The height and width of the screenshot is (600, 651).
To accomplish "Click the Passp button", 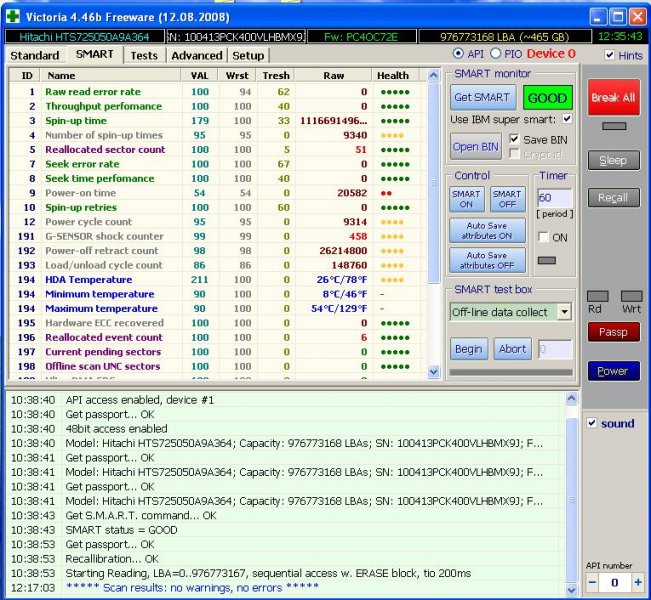I will tap(613, 331).
